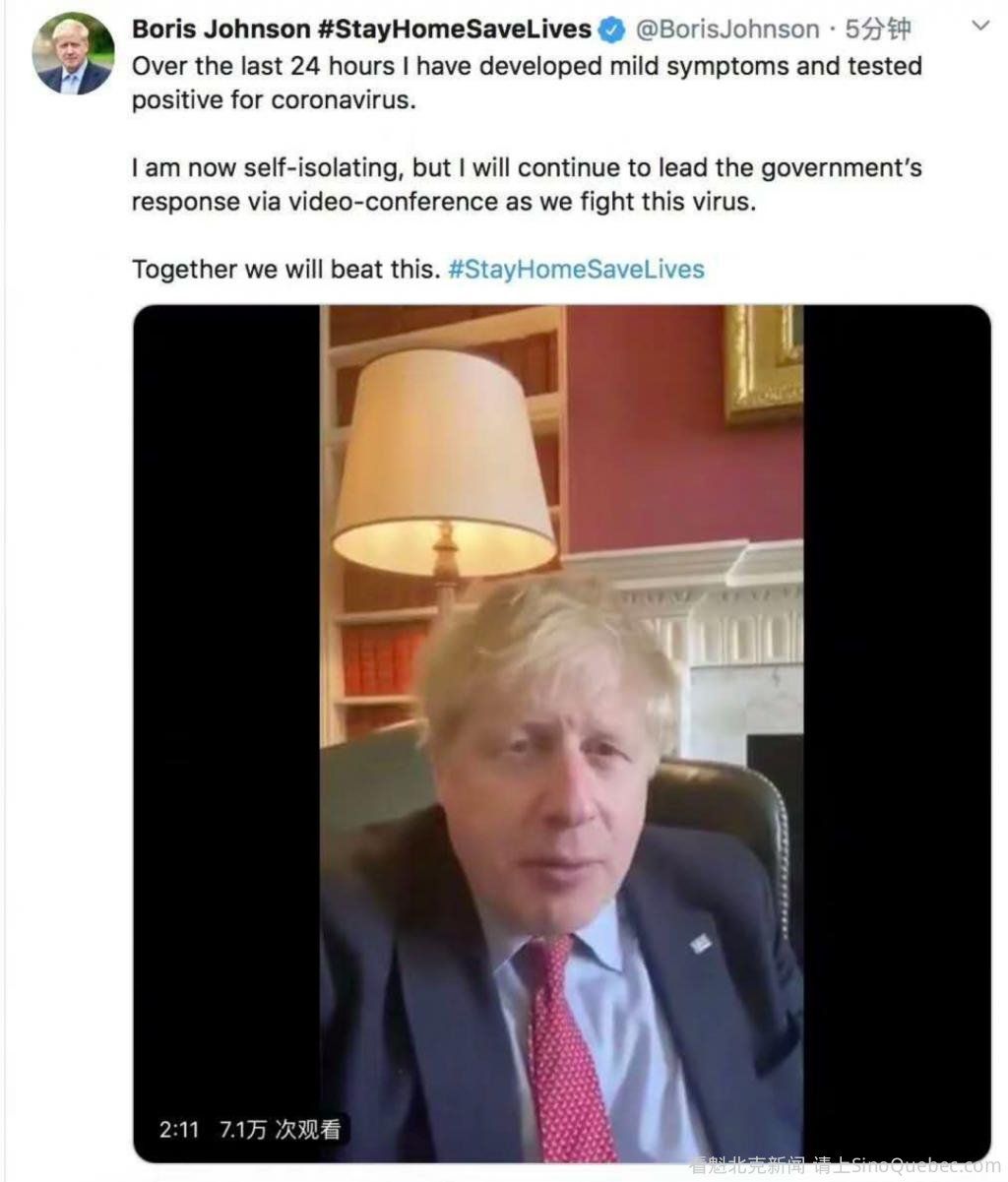
Task: Click the 7.1万 次观看 view count
Action: [278, 1130]
